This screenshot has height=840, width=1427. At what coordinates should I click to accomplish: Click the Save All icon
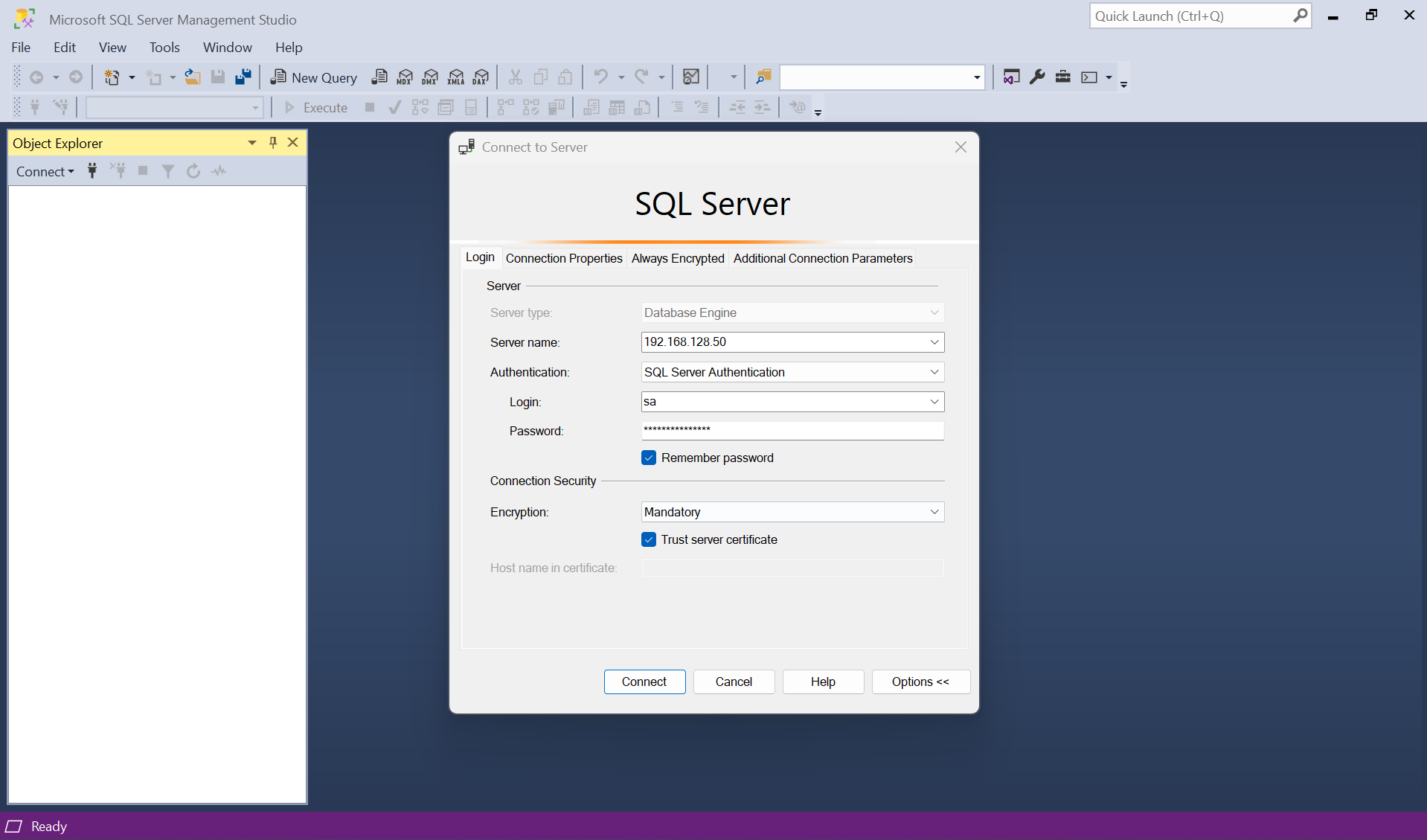pyautogui.click(x=243, y=77)
